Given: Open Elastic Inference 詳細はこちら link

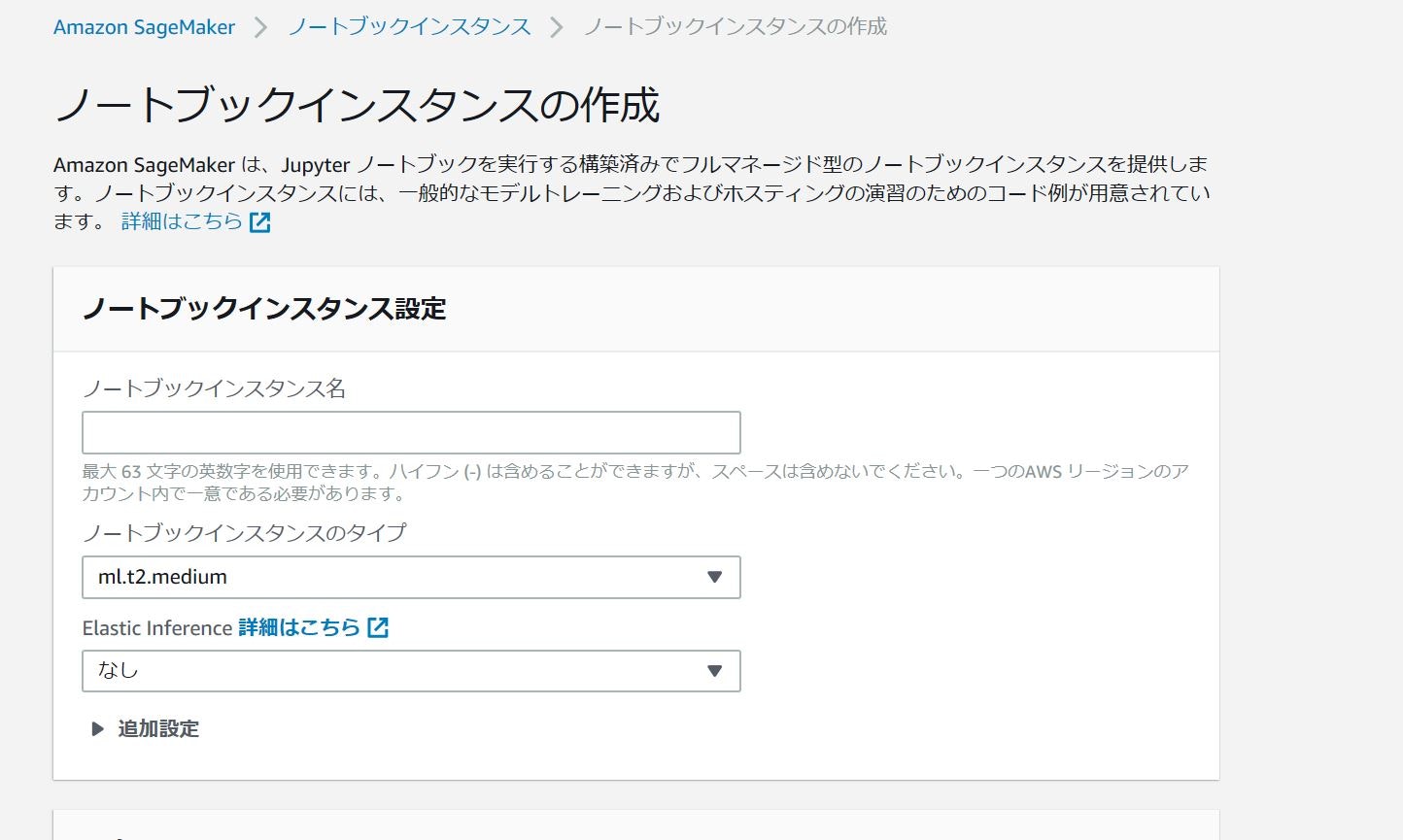Looking at the screenshot, I should [299, 627].
